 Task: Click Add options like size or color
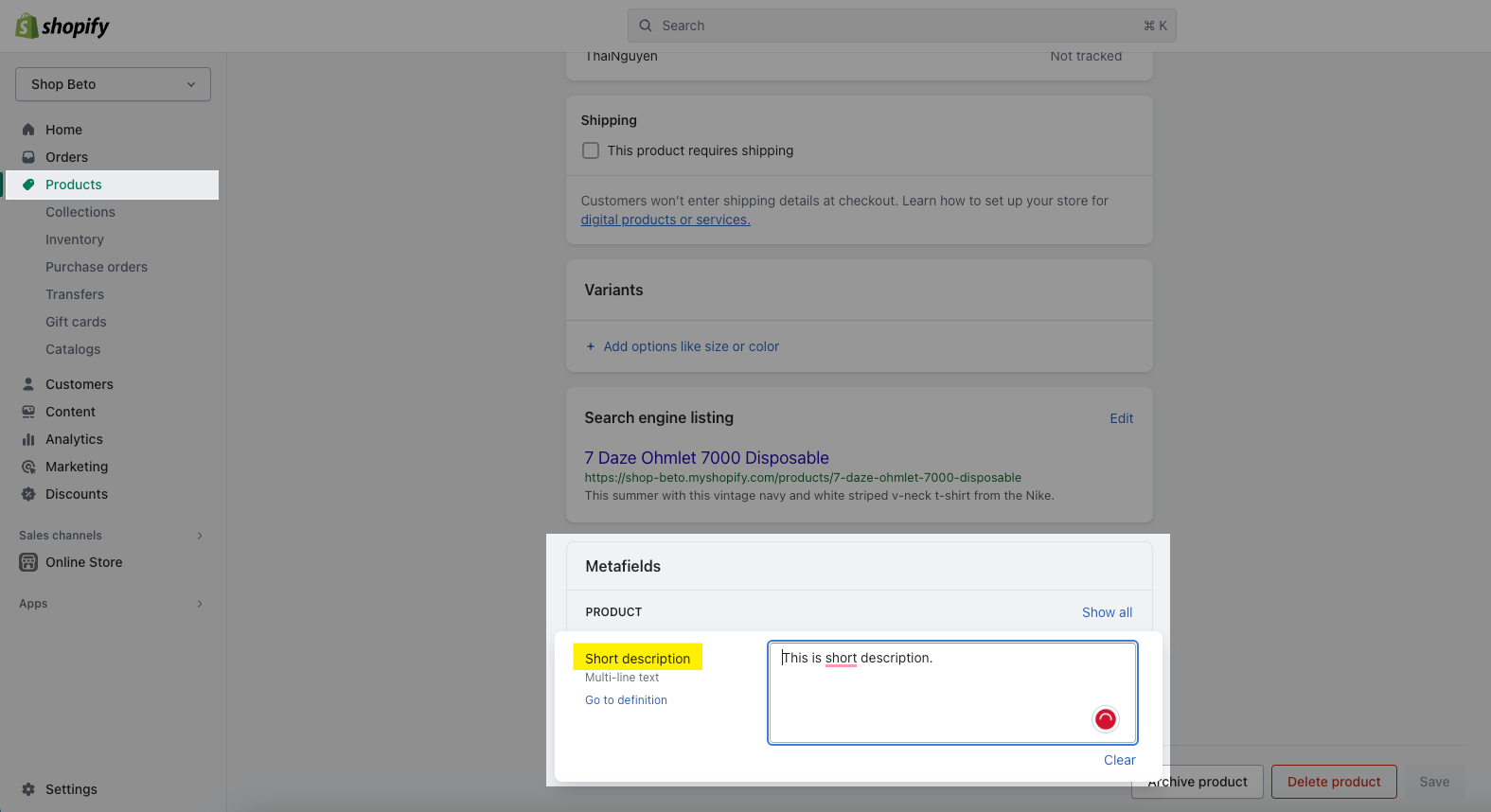pyautogui.click(x=691, y=346)
